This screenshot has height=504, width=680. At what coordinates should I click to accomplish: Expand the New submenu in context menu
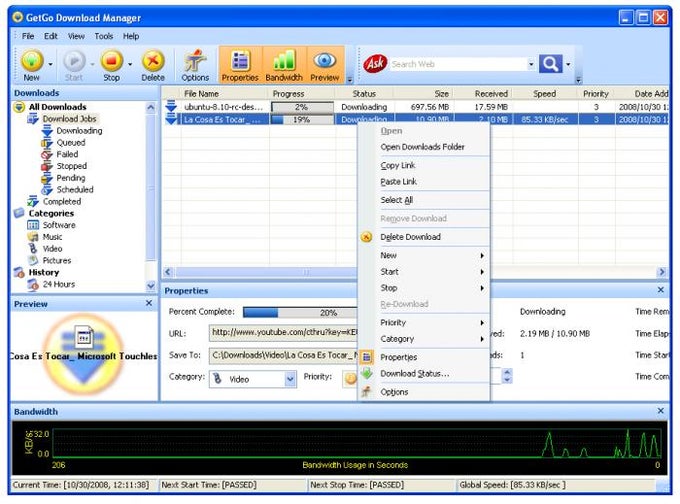pyautogui.click(x=424, y=255)
